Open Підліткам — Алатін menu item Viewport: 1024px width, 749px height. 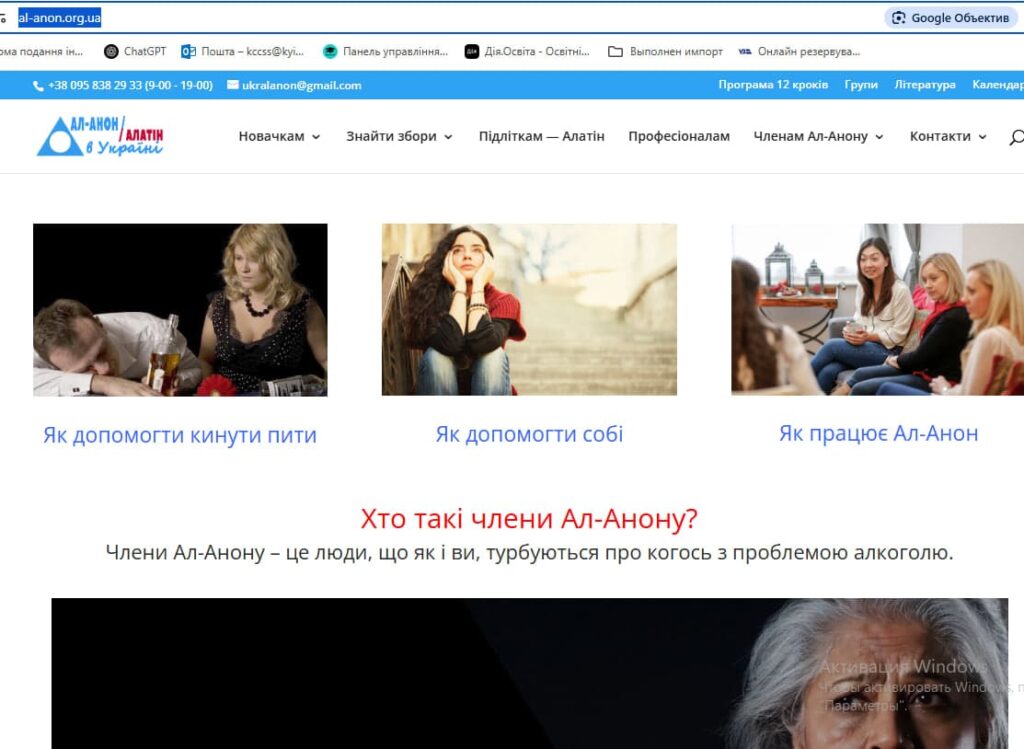point(541,136)
